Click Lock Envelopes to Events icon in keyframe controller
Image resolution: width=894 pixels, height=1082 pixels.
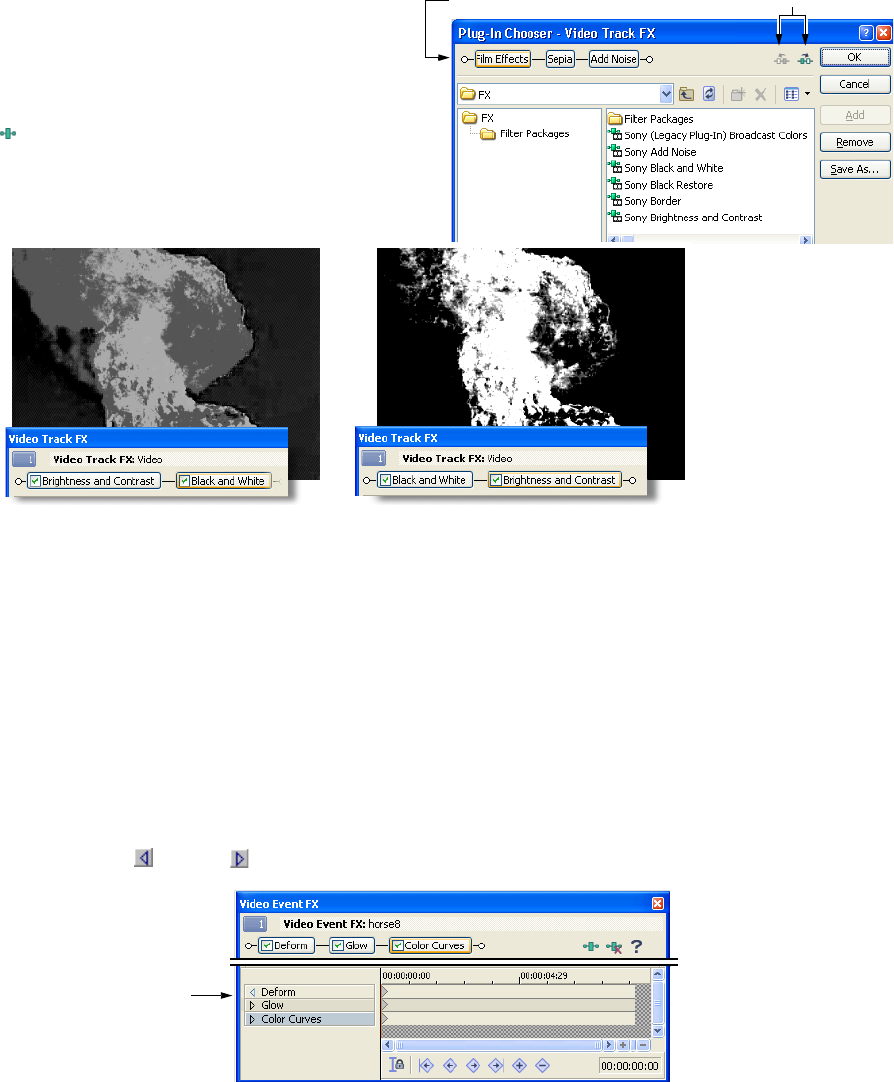tap(396, 1065)
